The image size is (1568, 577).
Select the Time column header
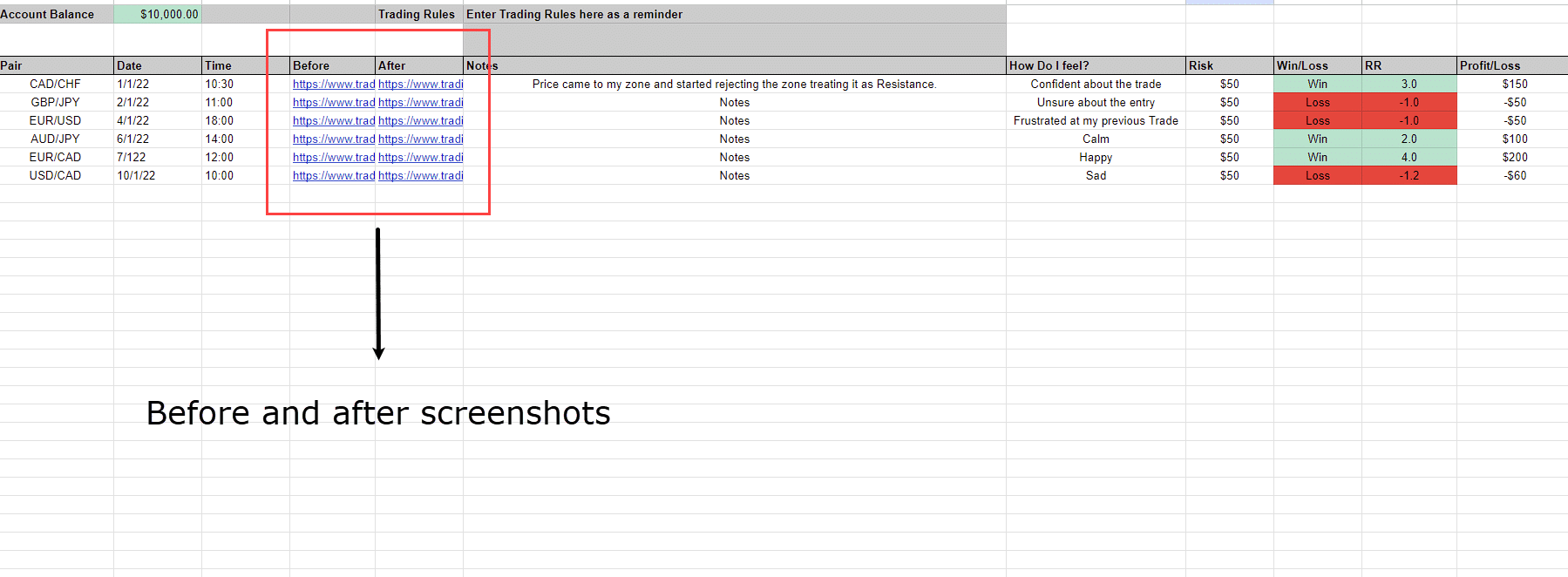click(x=246, y=65)
